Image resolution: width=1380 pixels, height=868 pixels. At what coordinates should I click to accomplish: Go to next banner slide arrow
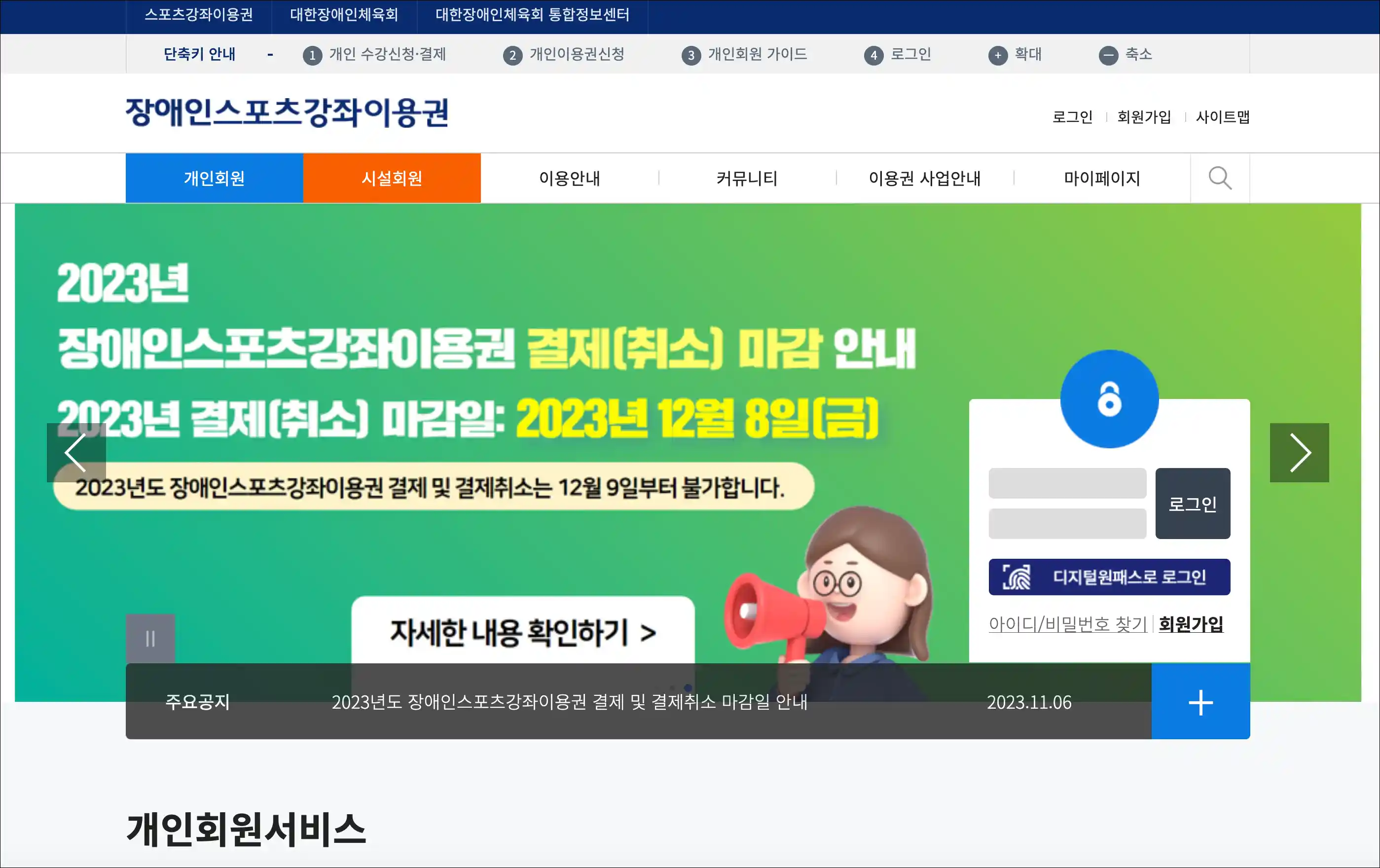[1299, 453]
